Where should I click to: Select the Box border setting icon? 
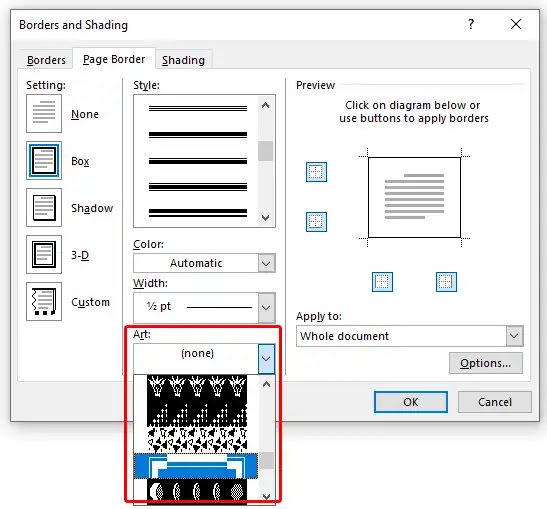(44, 160)
